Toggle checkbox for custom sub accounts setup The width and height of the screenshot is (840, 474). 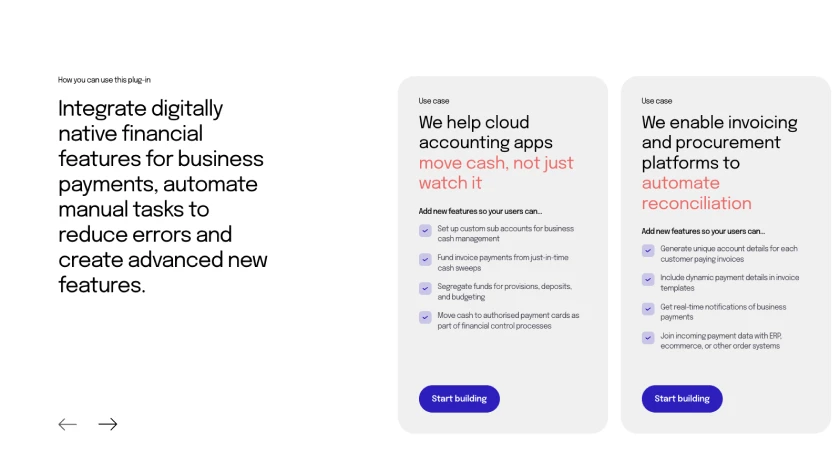click(x=425, y=230)
